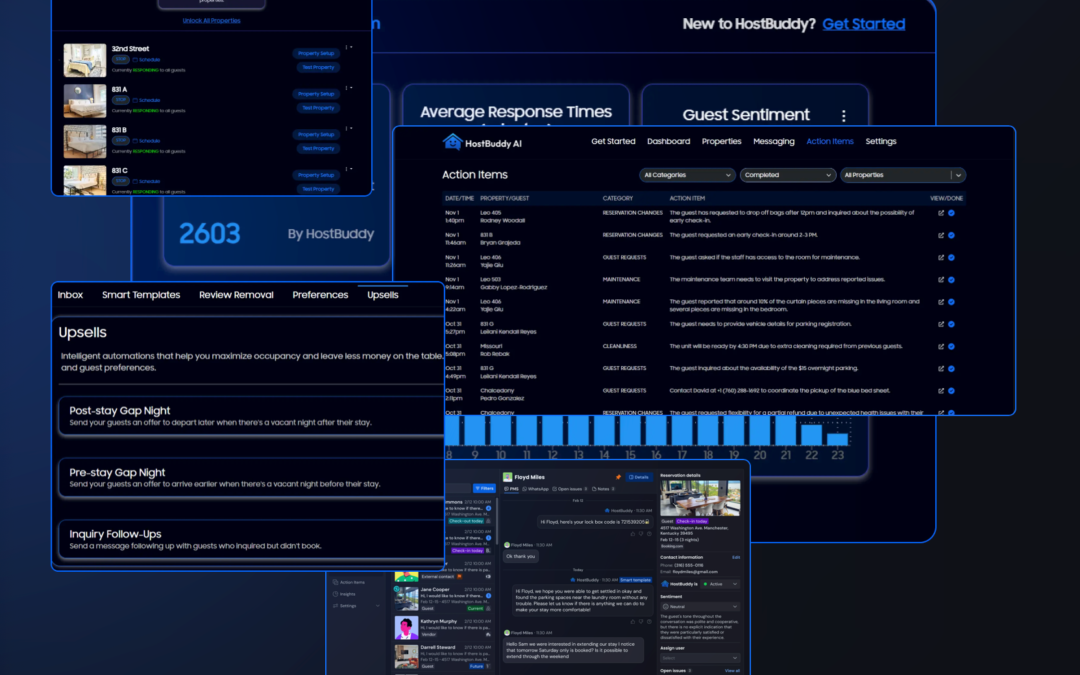Click the Get Started link
Screen dimensions: 1080x675
(863, 24)
